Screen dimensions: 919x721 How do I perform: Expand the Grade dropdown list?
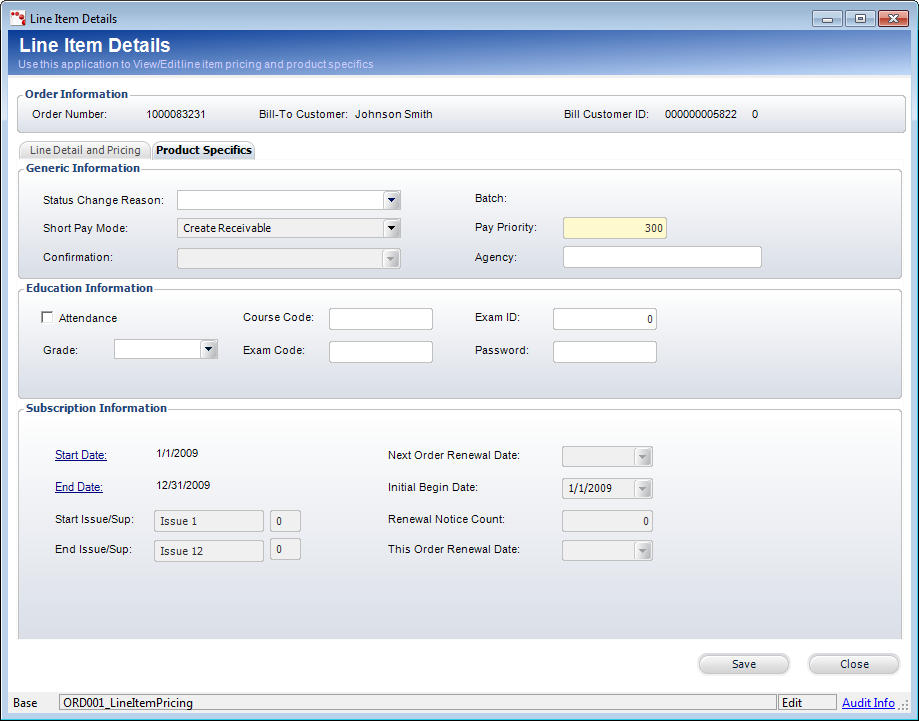pyautogui.click(x=209, y=349)
